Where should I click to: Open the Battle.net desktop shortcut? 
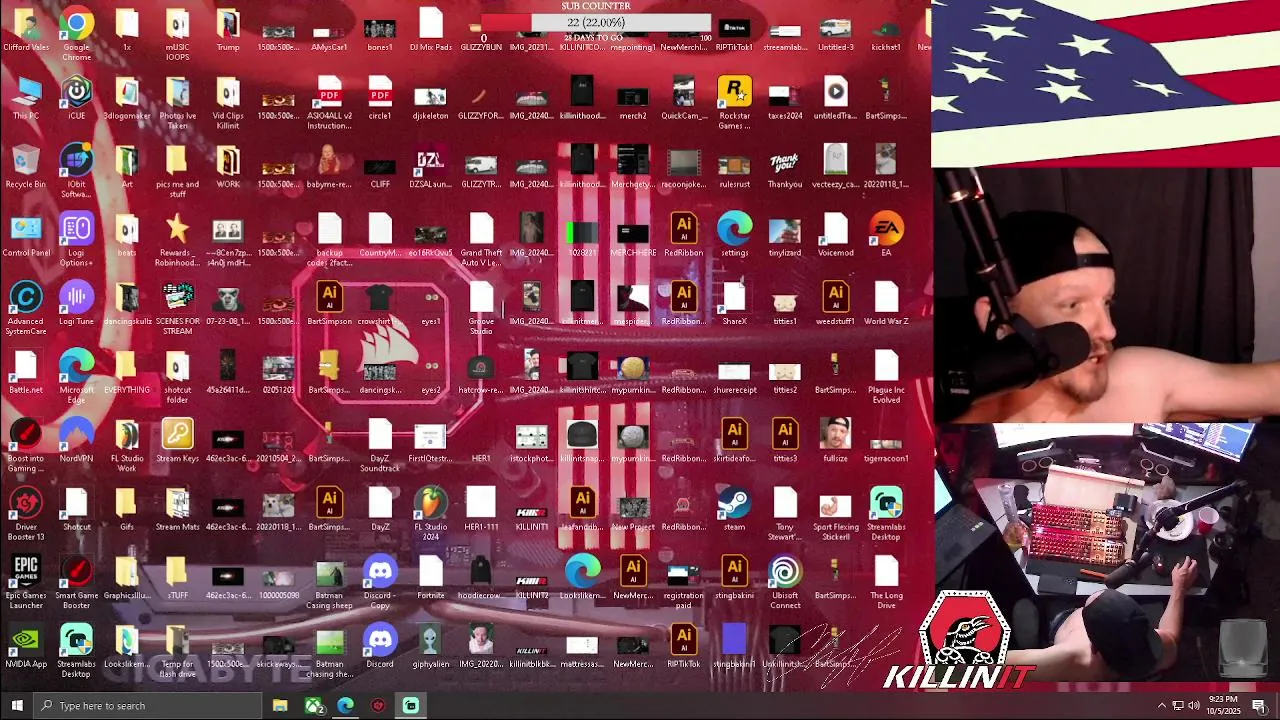pyautogui.click(x=25, y=373)
